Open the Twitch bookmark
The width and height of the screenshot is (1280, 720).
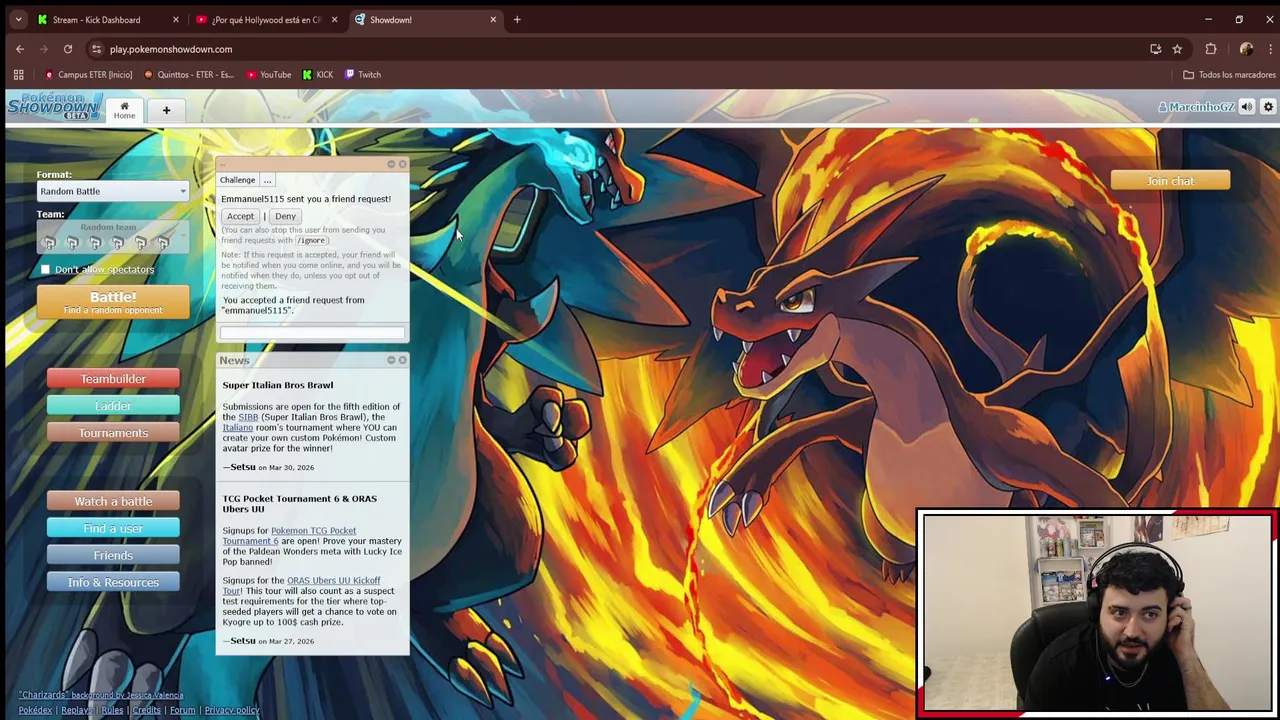[x=362, y=74]
